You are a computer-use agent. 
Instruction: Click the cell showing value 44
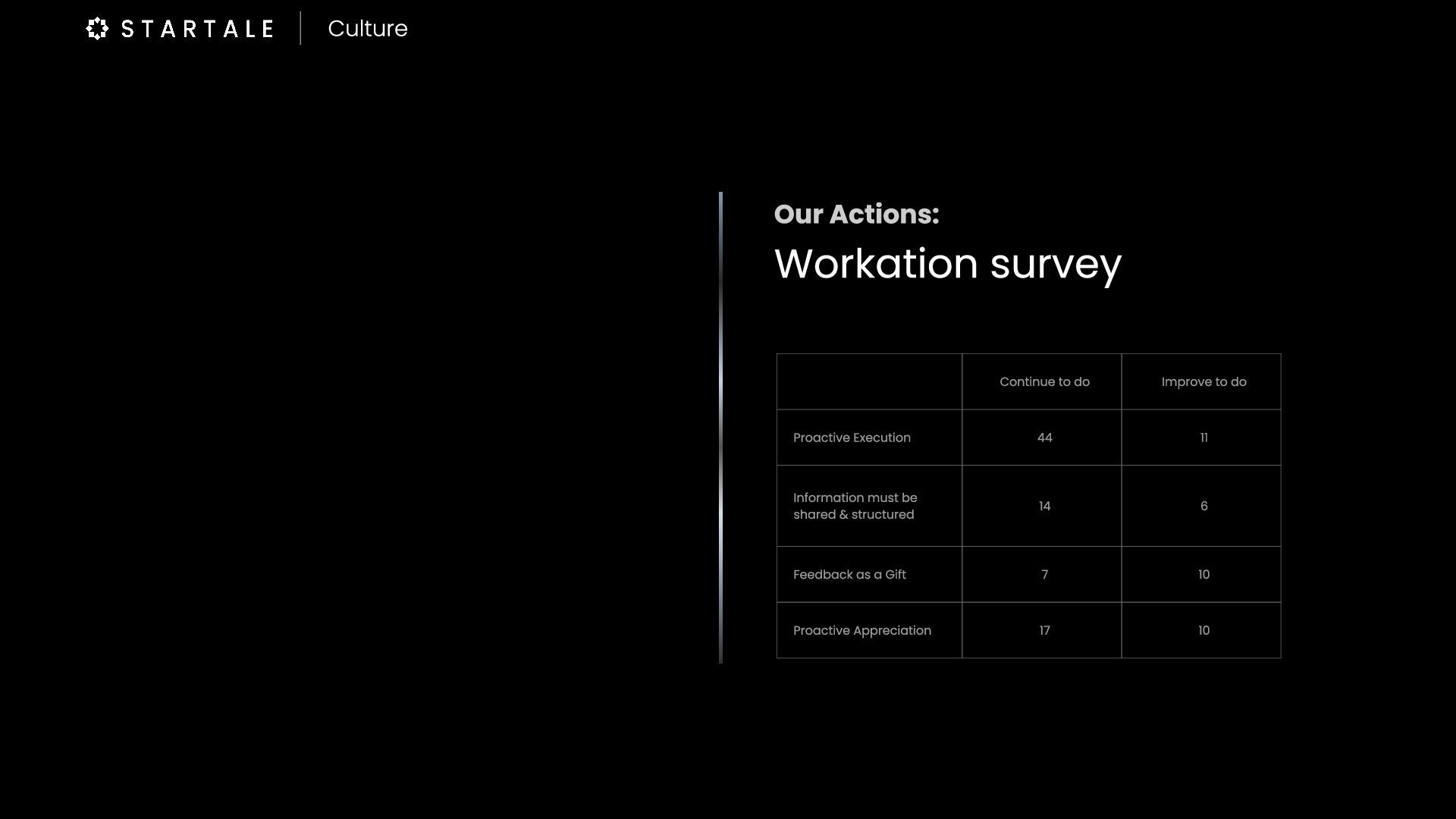point(1043,438)
